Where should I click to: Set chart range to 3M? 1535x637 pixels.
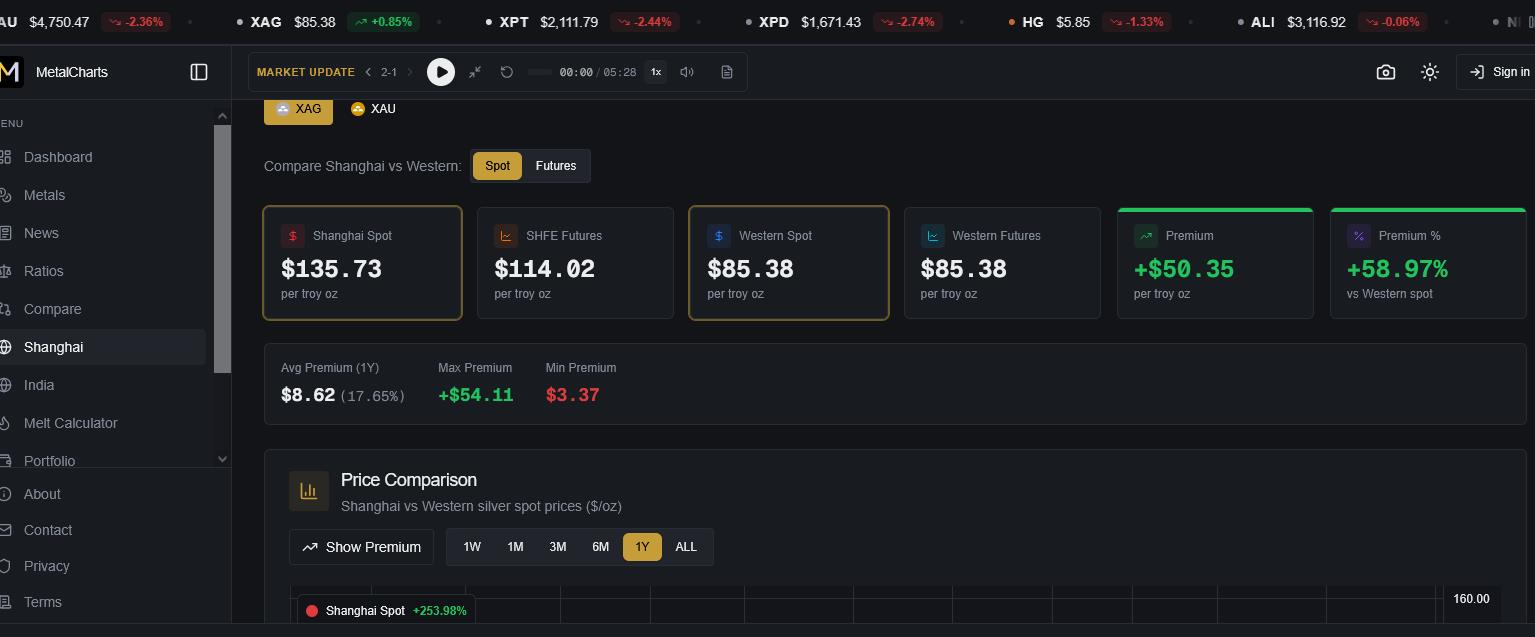click(x=558, y=547)
